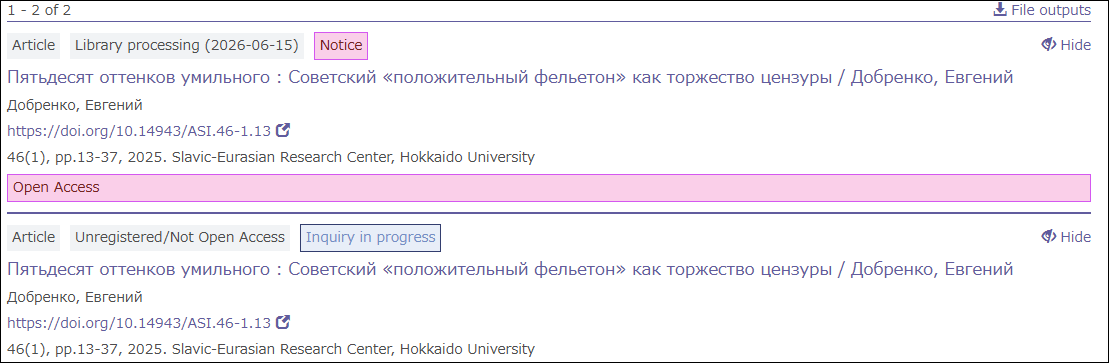Click author Добренко, Евгений under the Notice record
The height and width of the screenshot is (363, 1109).
coord(75,105)
